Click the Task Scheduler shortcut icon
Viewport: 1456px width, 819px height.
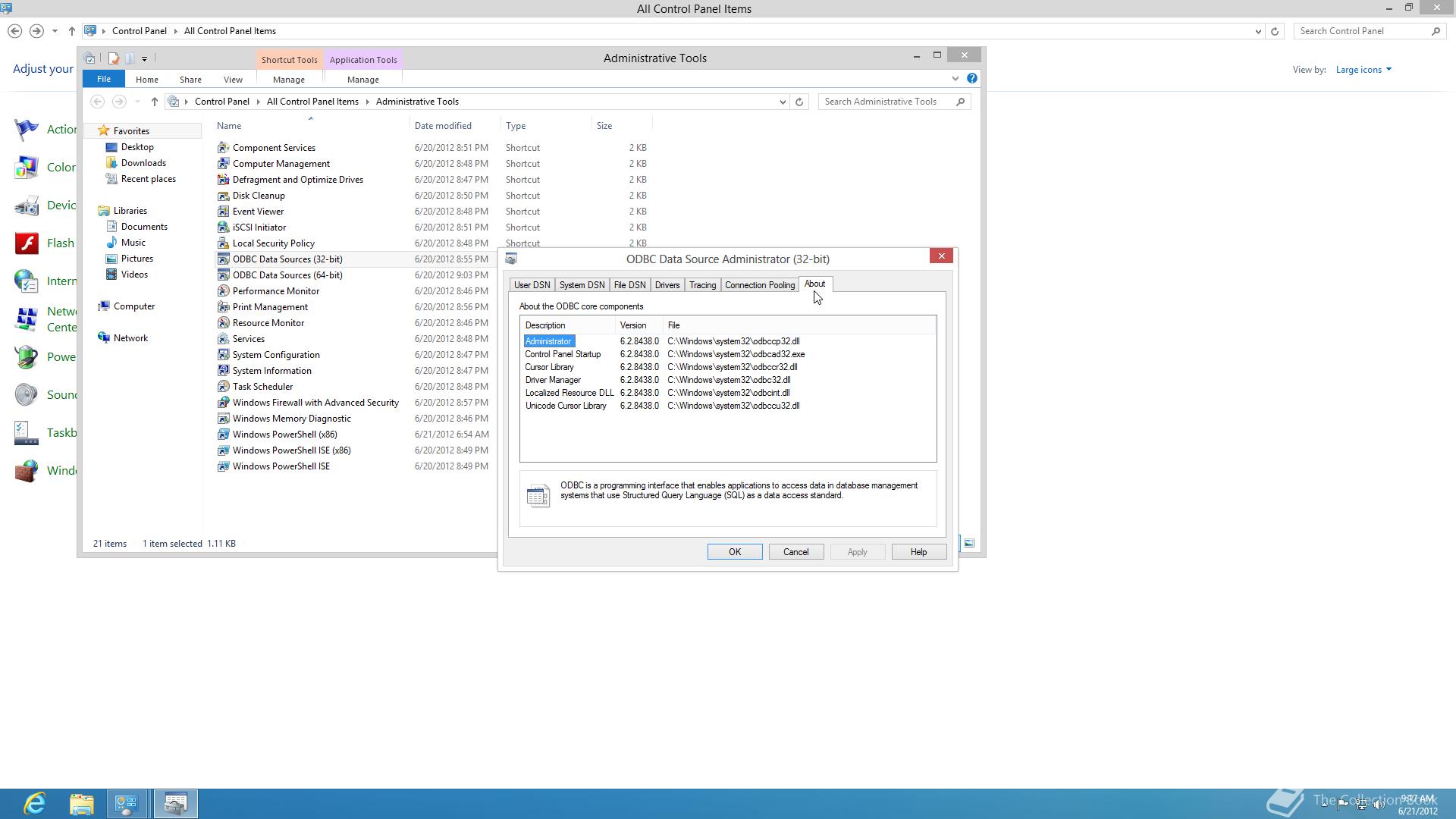223,387
